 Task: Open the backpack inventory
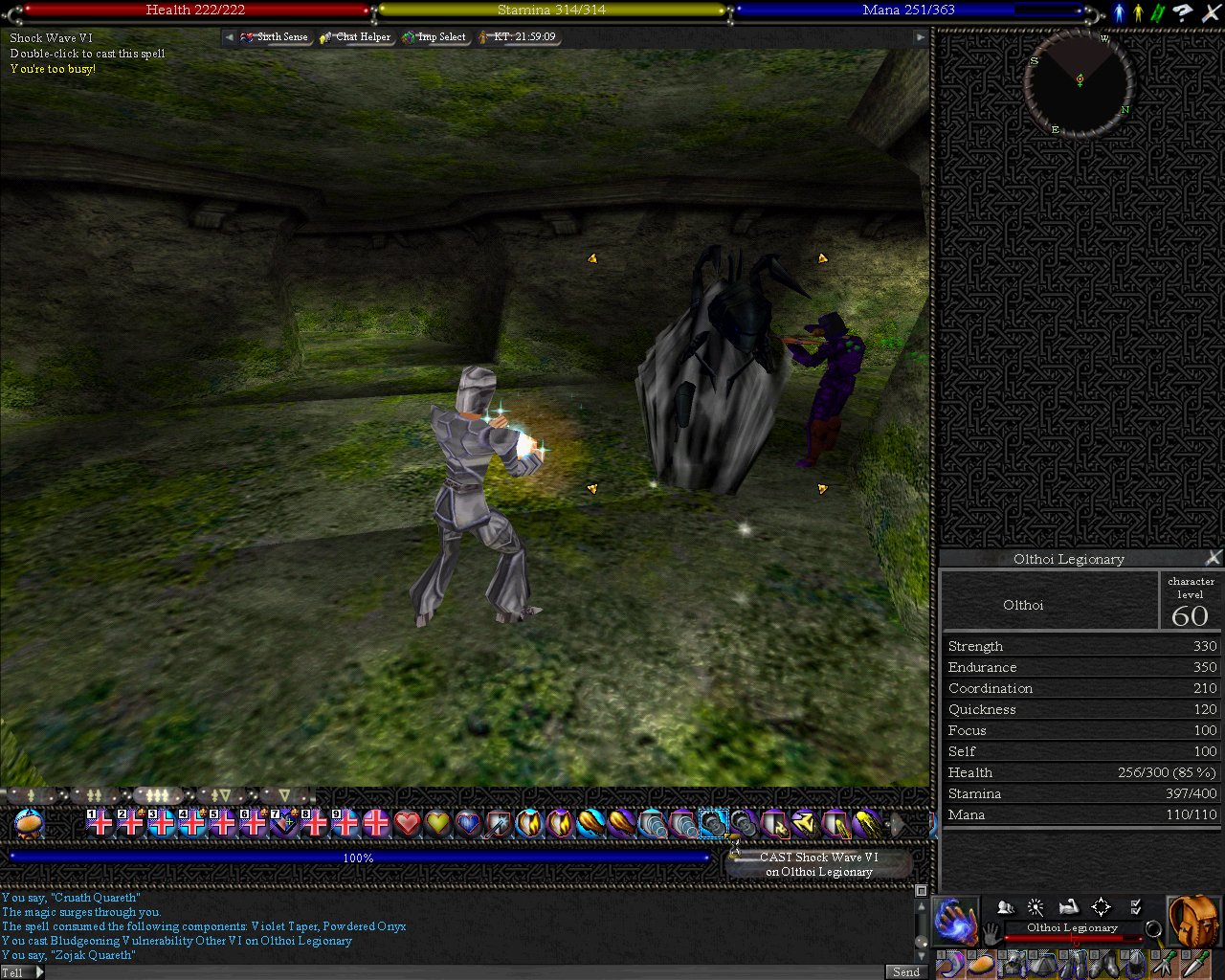click(1193, 922)
